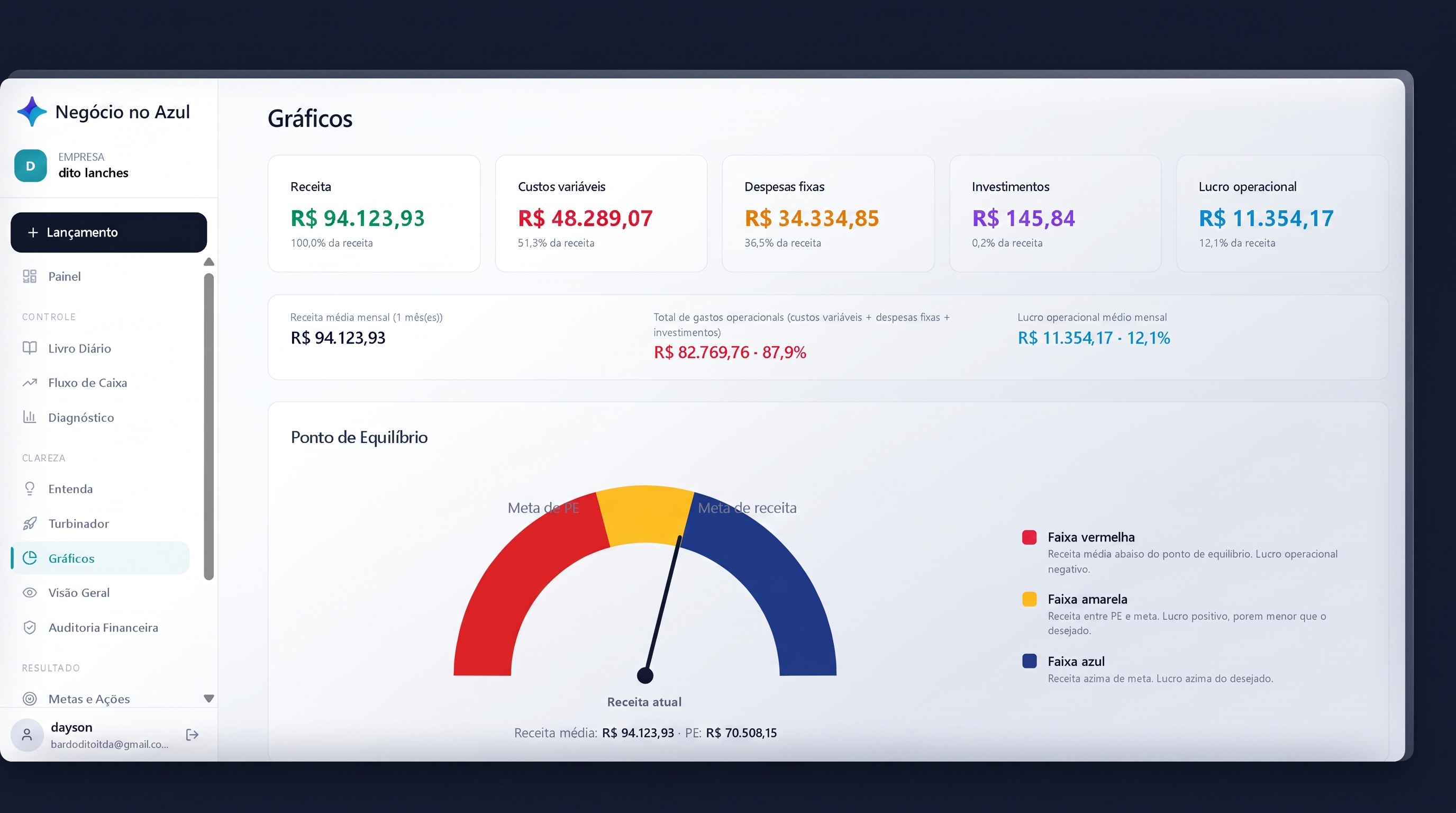This screenshot has width=1456, height=813.
Task: Click the Faixa amarela yellow swatch
Action: pyautogui.click(x=1029, y=599)
